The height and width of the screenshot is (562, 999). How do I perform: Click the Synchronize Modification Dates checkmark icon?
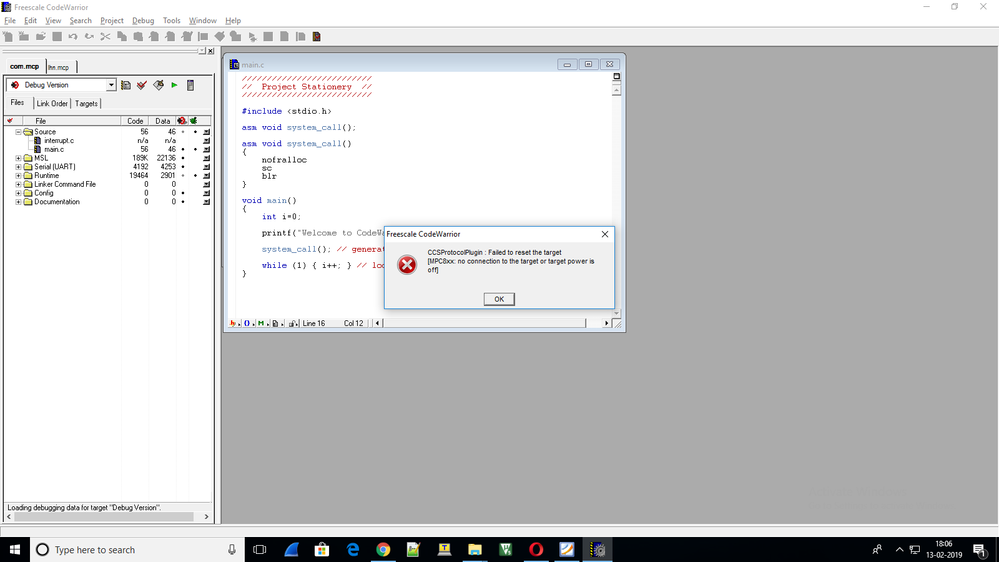(x=141, y=85)
